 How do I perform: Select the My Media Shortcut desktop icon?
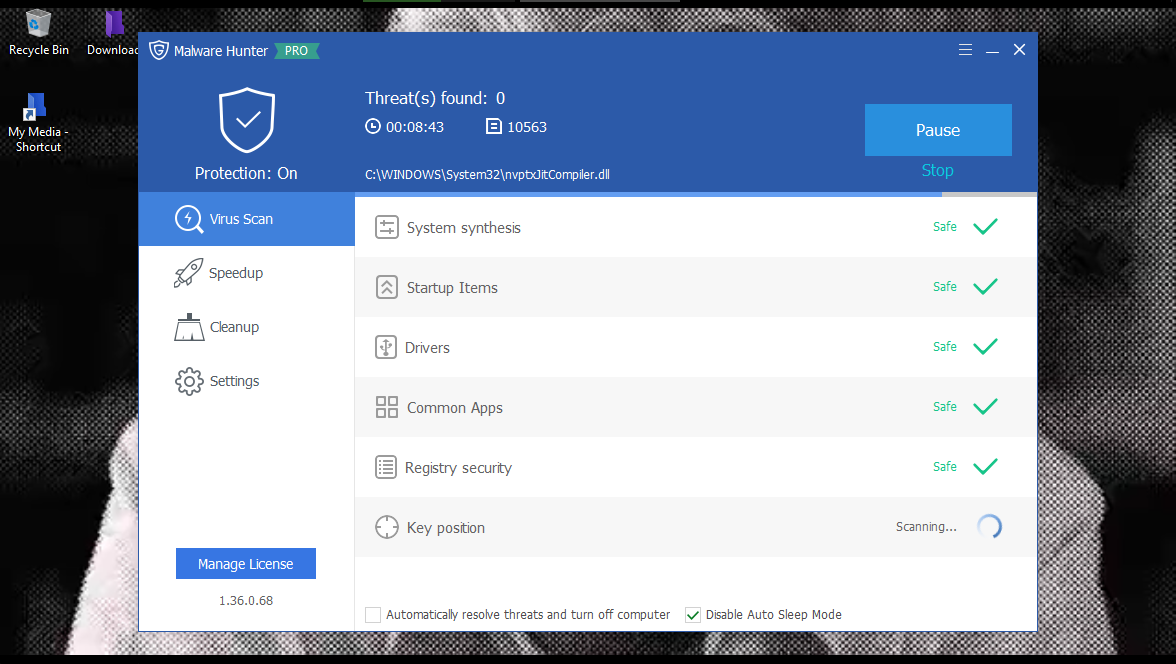coord(38,123)
